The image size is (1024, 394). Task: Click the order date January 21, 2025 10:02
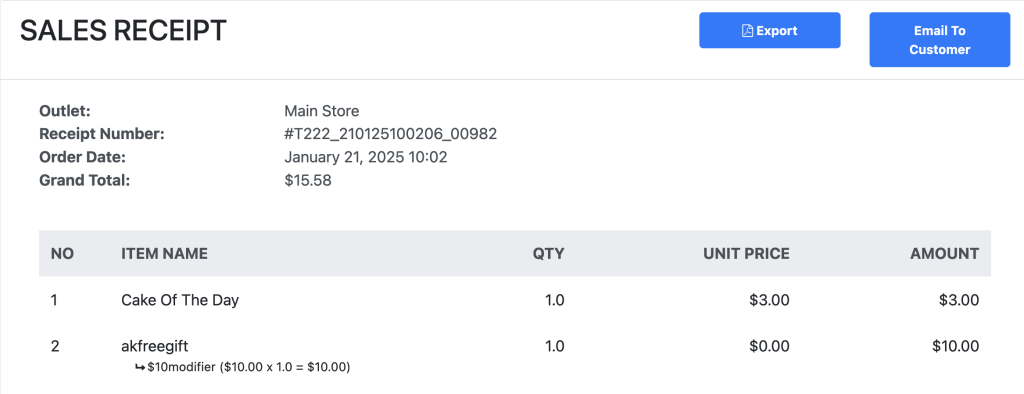coord(366,157)
